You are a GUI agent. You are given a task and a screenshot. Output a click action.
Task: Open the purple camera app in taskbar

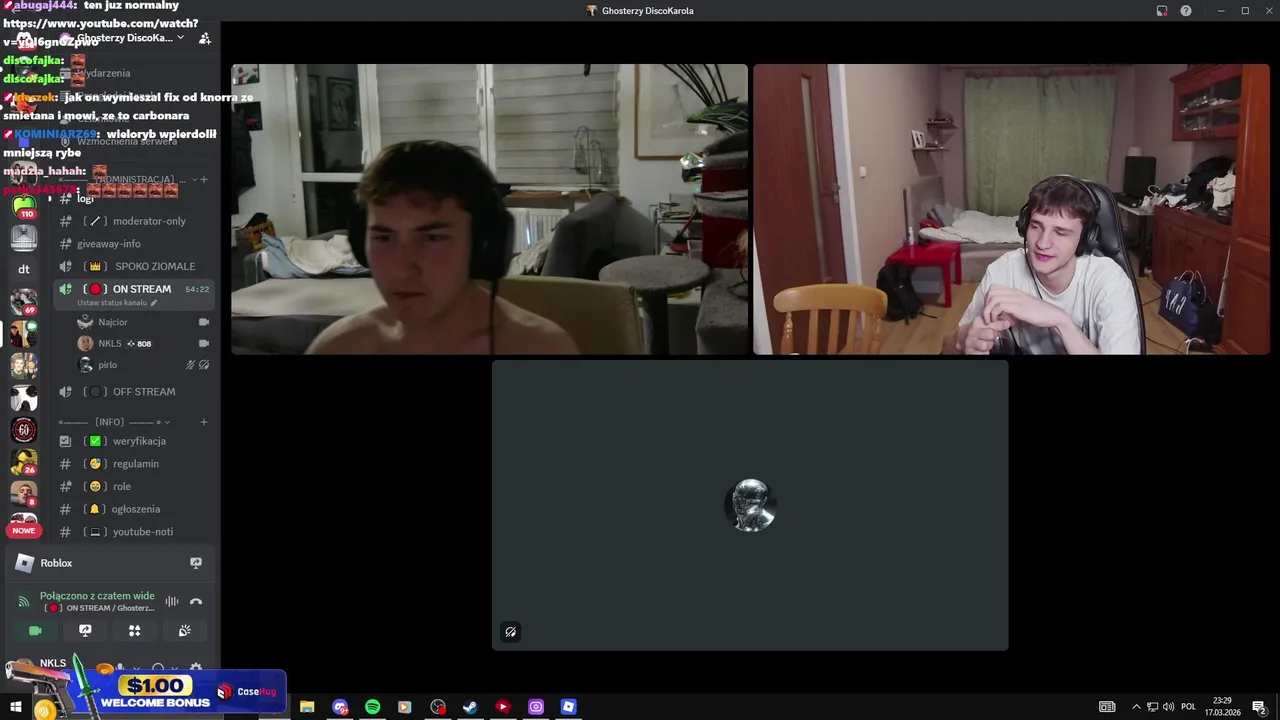(536, 707)
